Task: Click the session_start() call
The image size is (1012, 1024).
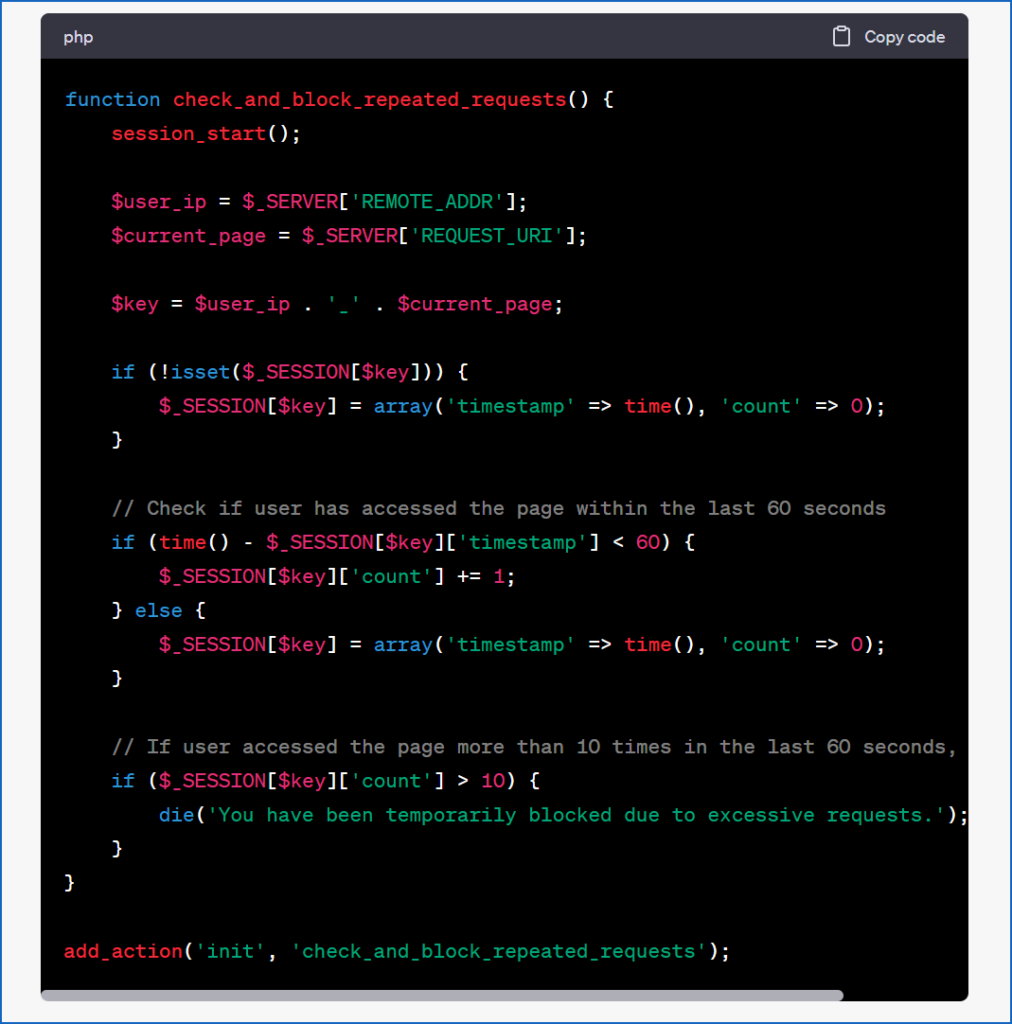Action: [x=206, y=134]
